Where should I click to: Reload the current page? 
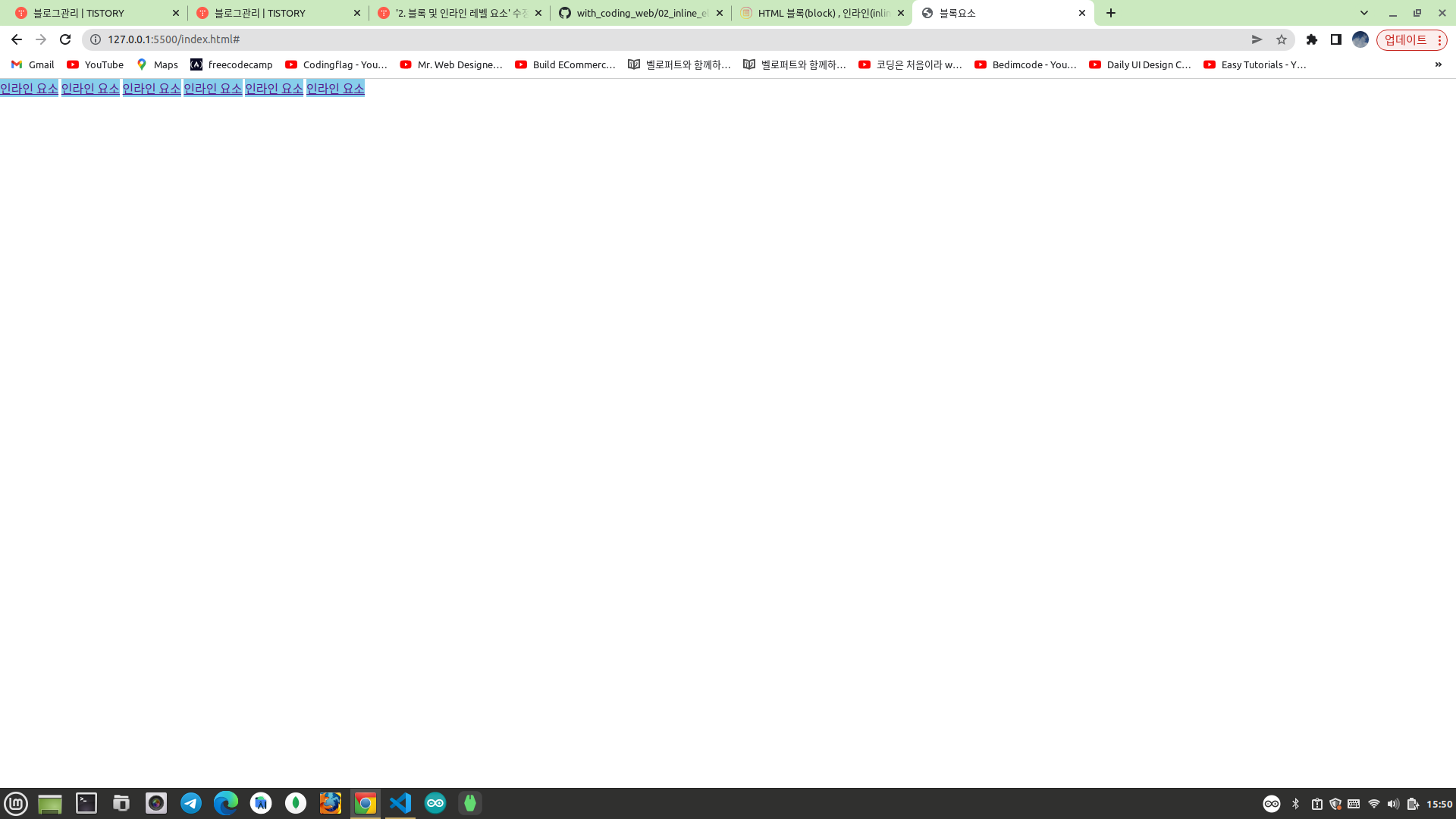(x=65, y=39)
